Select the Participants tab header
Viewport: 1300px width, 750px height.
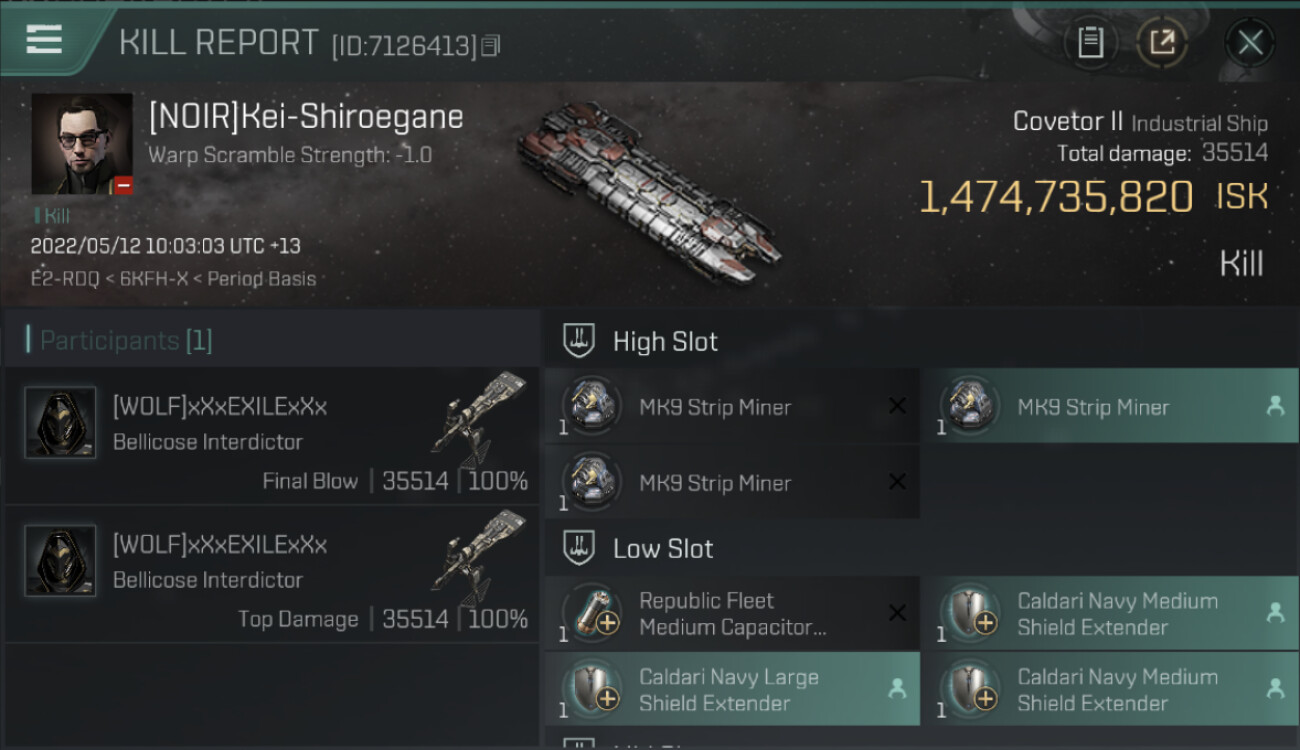coord(126,341)
